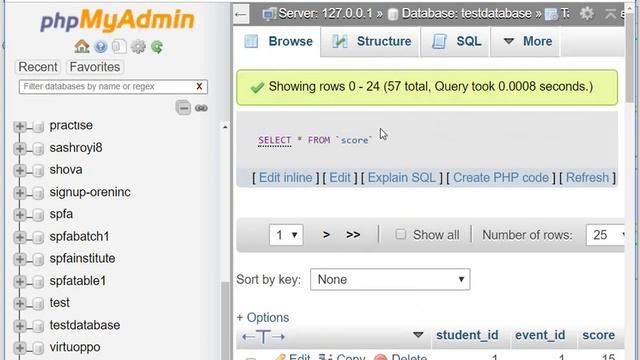Expand the spfabatch1 database node
This screenshot has height=360, width=640.
click(19, 237)
